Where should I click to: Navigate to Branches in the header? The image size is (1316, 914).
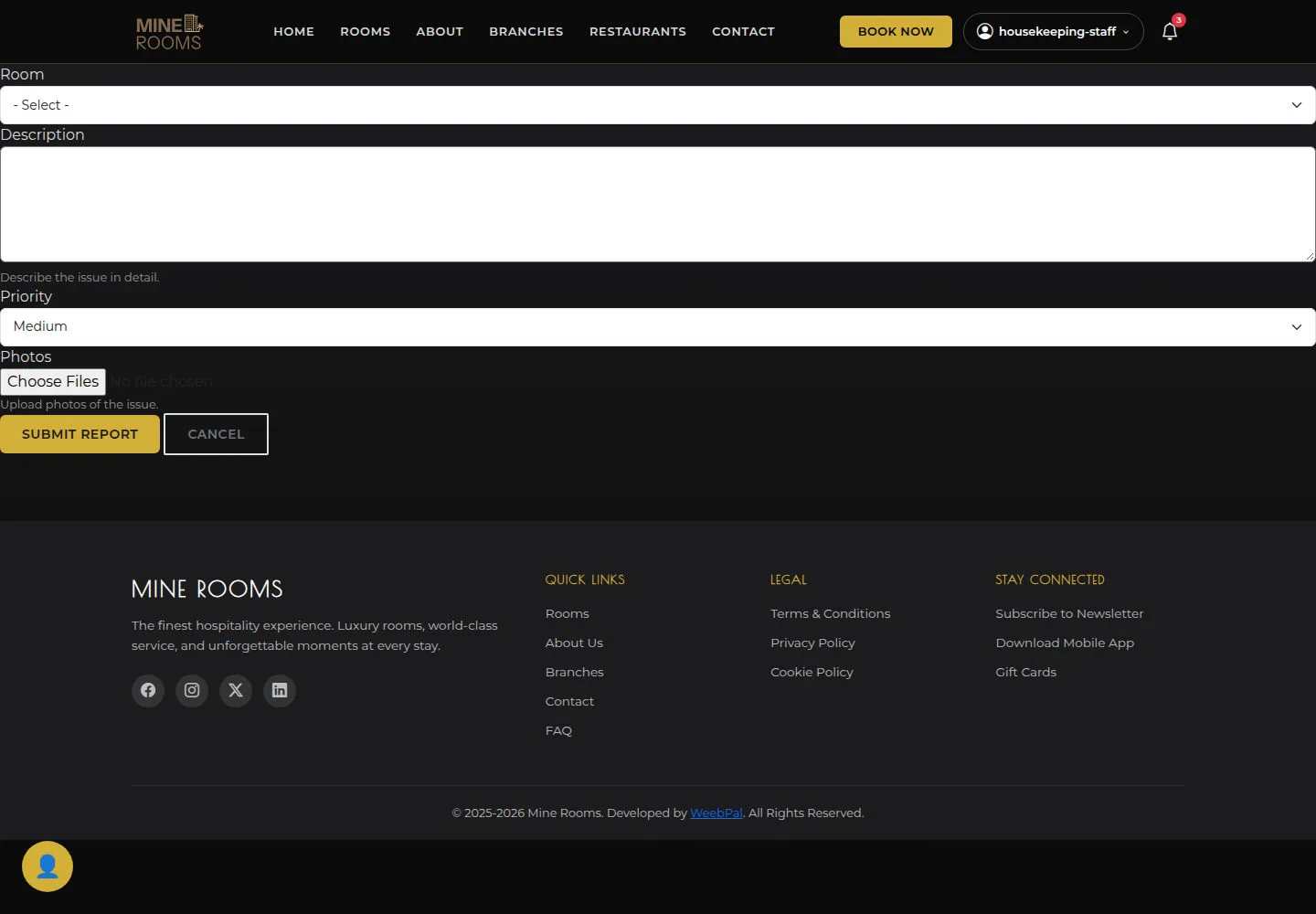526,31
